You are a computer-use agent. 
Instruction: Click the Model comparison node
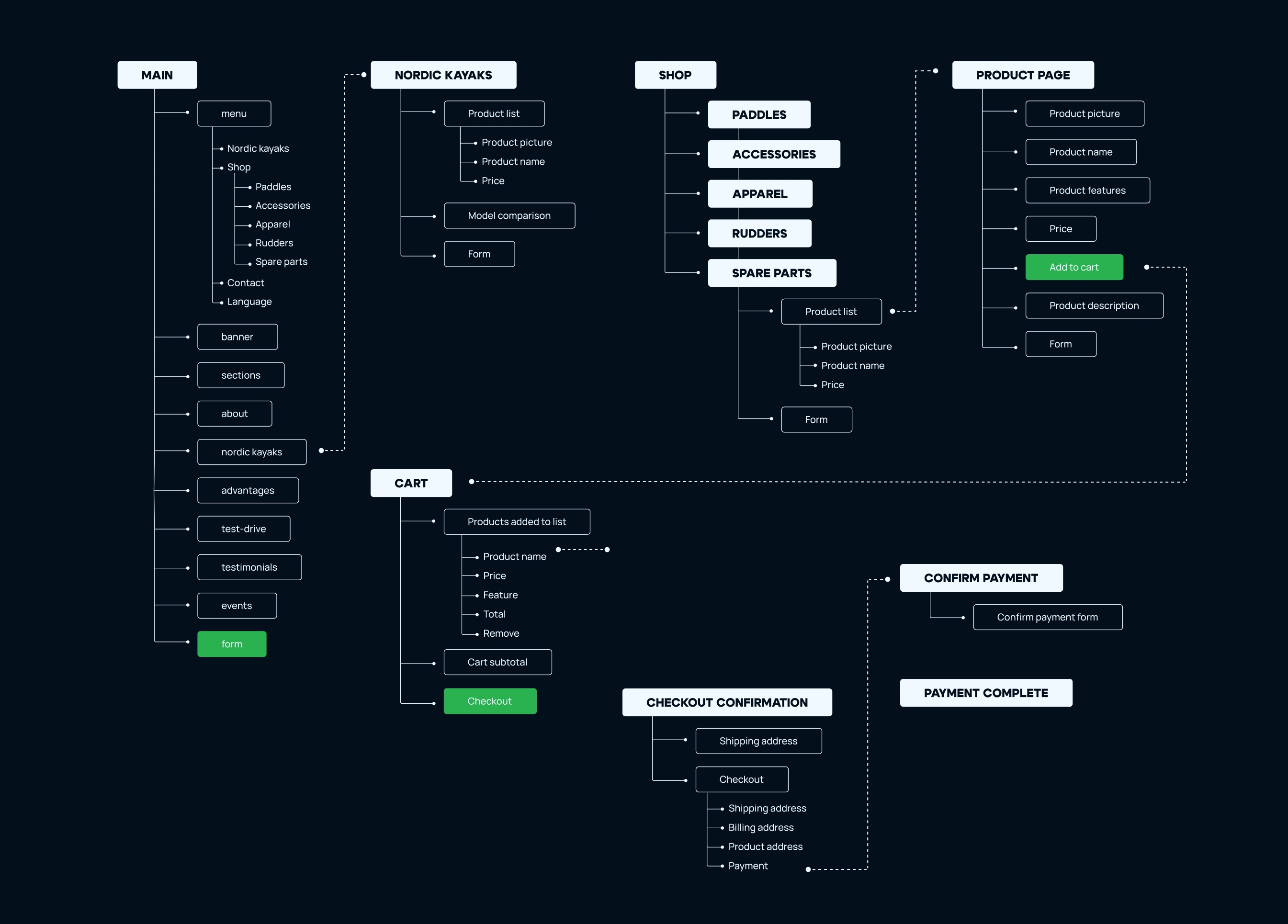tap(509, 216)
